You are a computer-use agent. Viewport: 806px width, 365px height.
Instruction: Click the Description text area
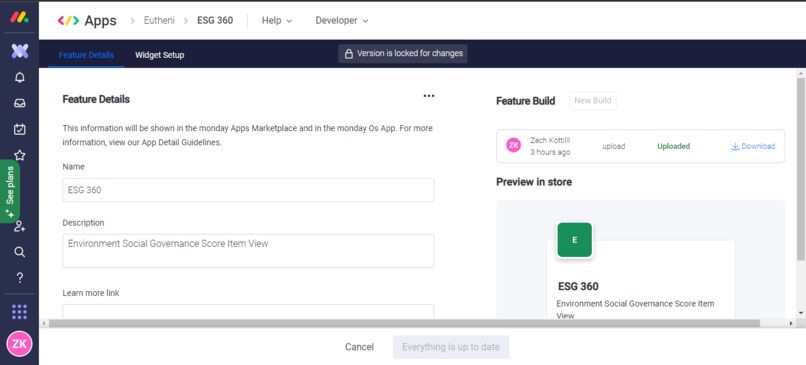tap(248, 251)
